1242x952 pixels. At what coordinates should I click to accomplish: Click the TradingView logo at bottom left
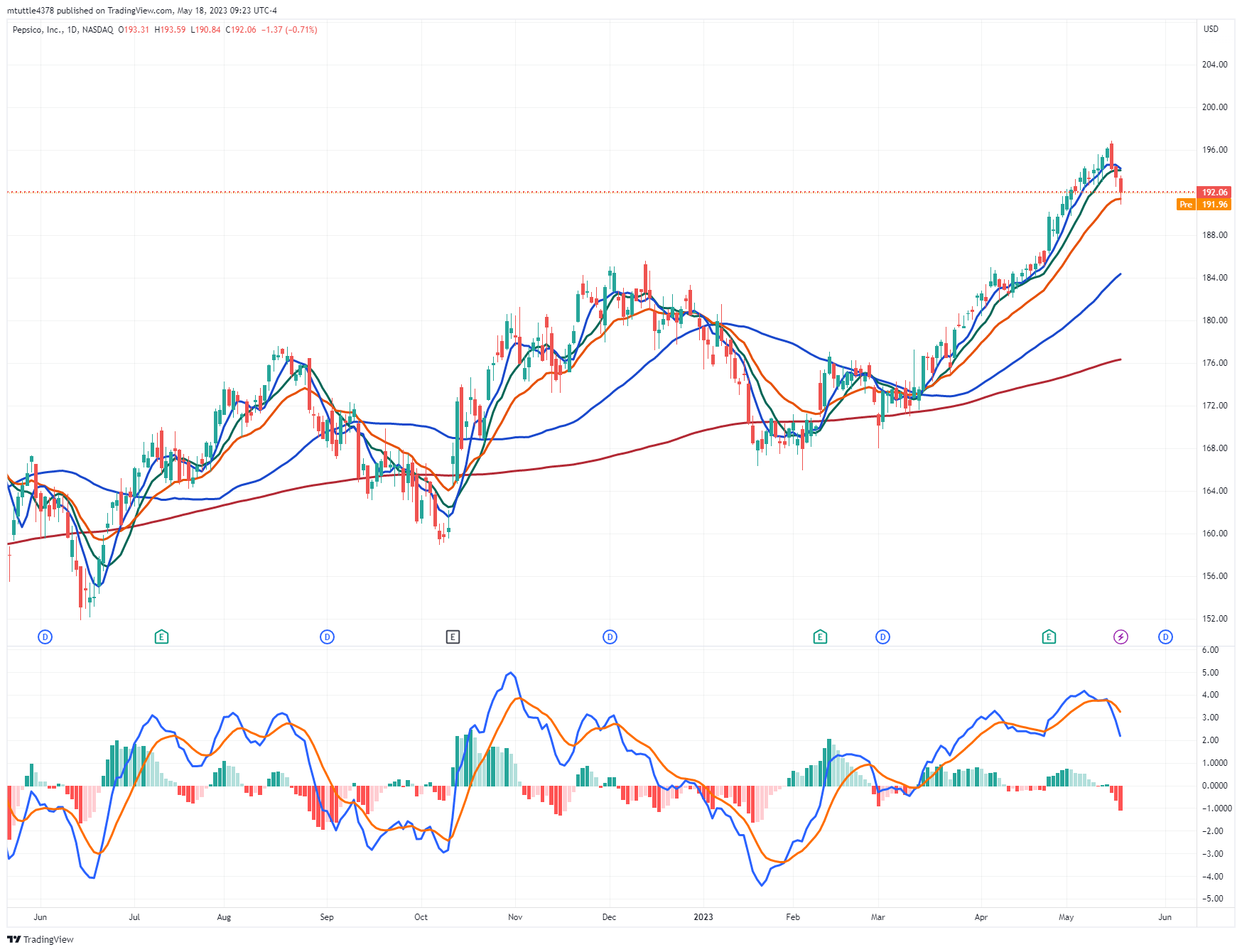tap(40, 939)
